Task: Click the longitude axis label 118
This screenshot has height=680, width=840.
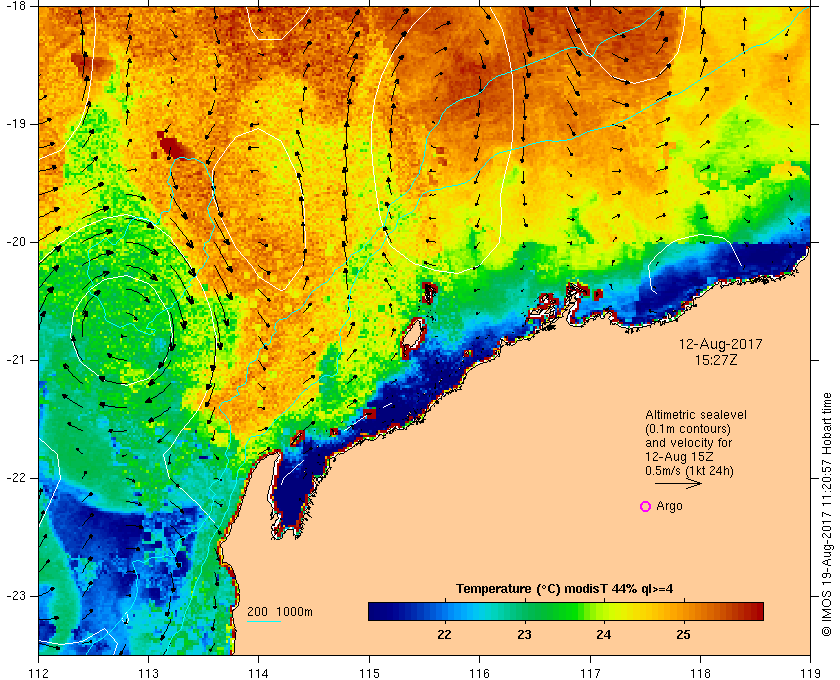Action: coord(700,673)
